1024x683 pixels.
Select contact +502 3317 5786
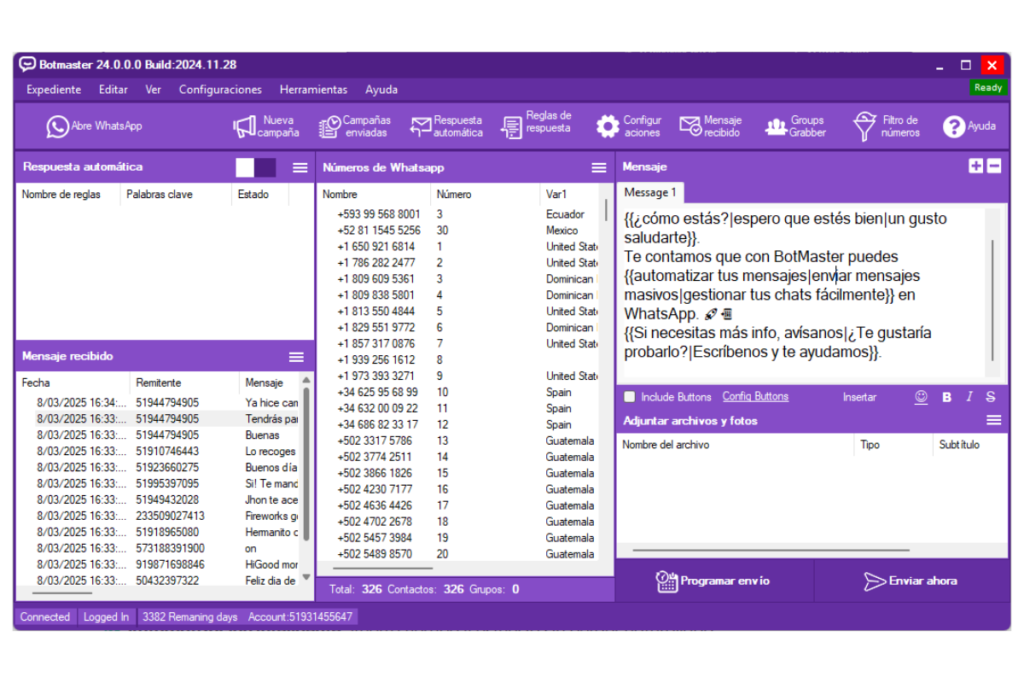tap(374, 441)
